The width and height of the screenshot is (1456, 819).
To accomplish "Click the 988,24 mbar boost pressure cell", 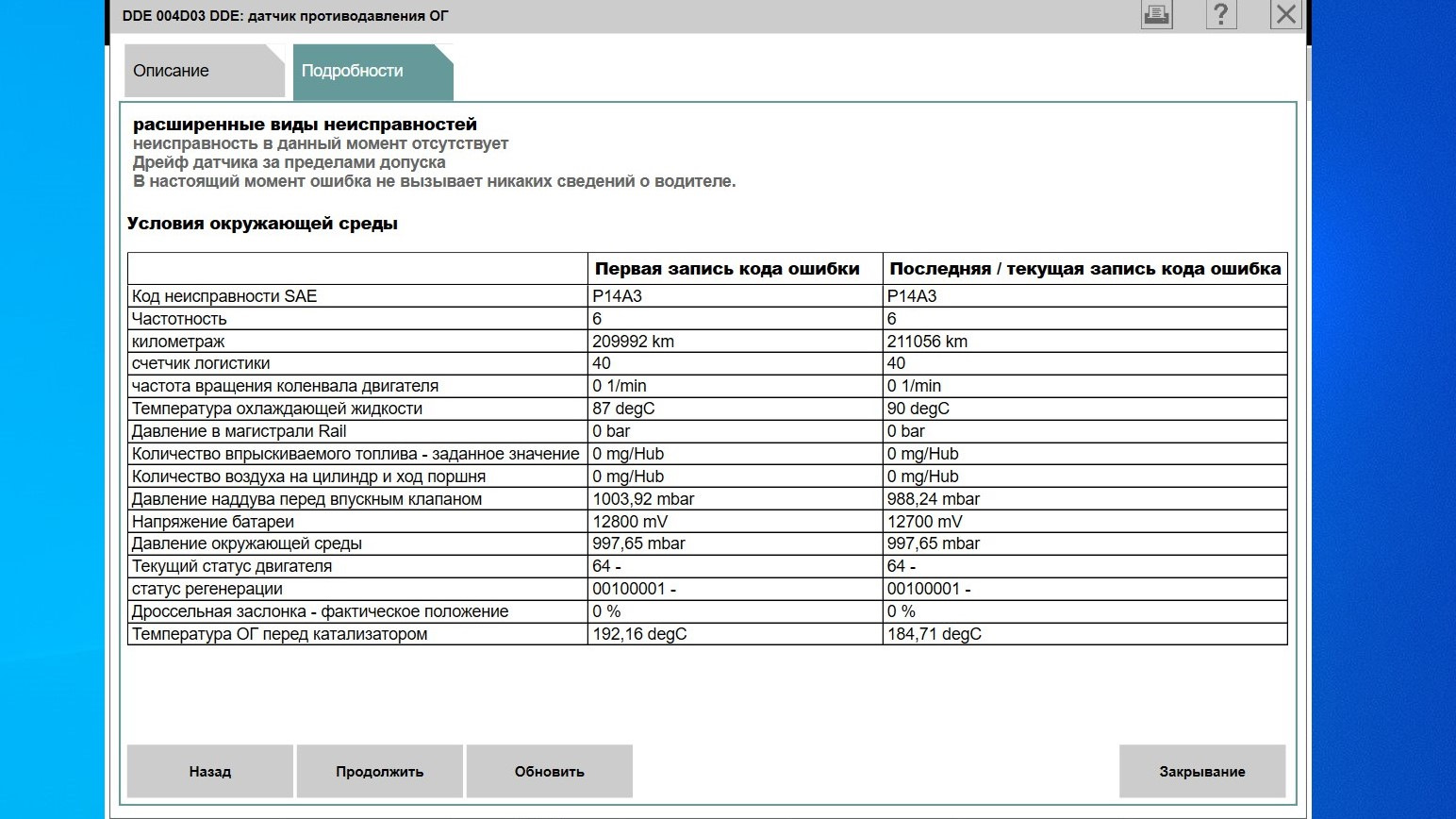I will pos(933,499).
